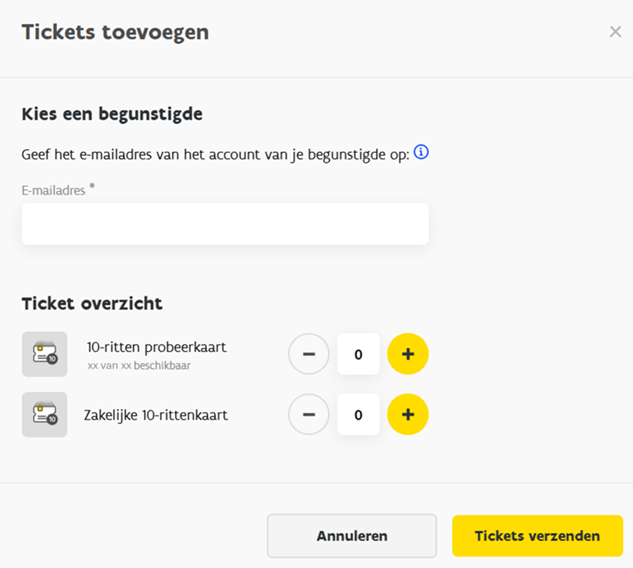The height and width of the screenshot is (568, 633).
Task: Click the 10-ritten probeerkaart ticket icon
Action: [44, 354]
